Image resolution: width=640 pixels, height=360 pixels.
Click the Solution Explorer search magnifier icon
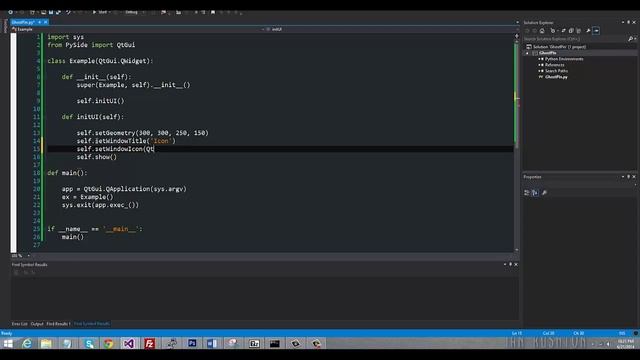click(631, 39)
